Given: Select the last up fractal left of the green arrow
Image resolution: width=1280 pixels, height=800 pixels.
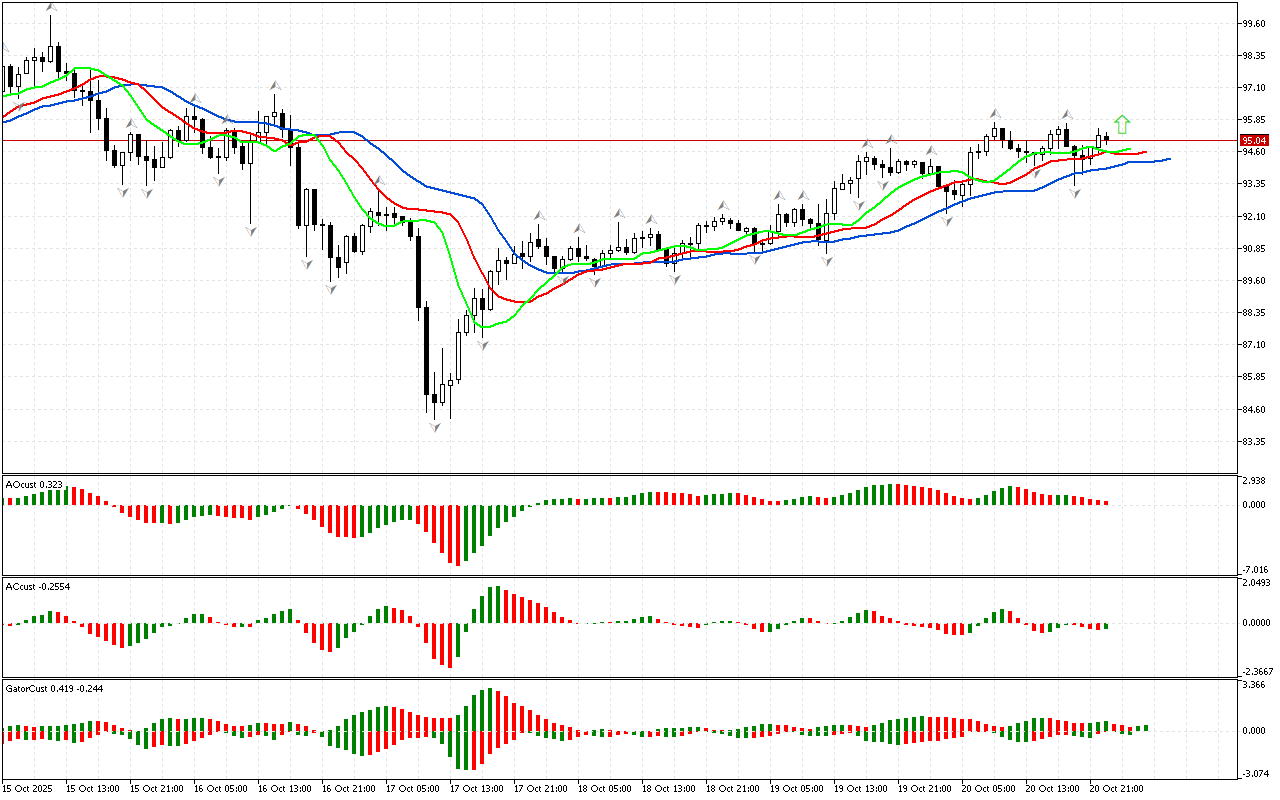Looking at the screenshot, I should 1066,115.
